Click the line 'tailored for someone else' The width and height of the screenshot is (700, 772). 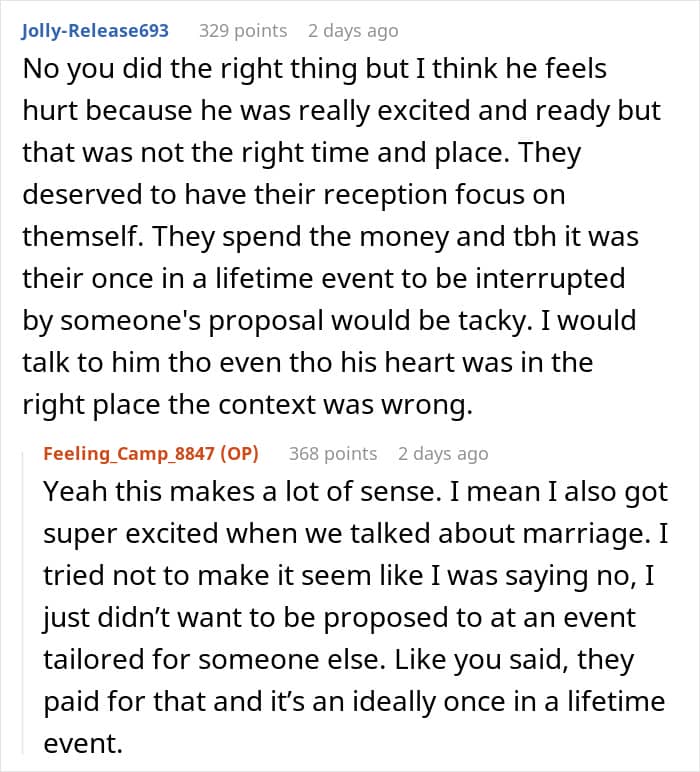coord(339,660)
